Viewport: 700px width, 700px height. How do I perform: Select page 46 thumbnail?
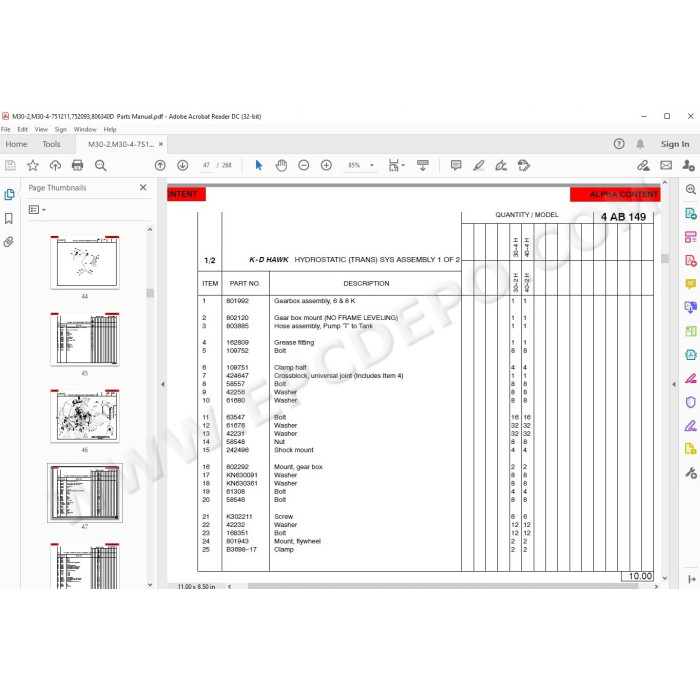(x=85, y=416)
